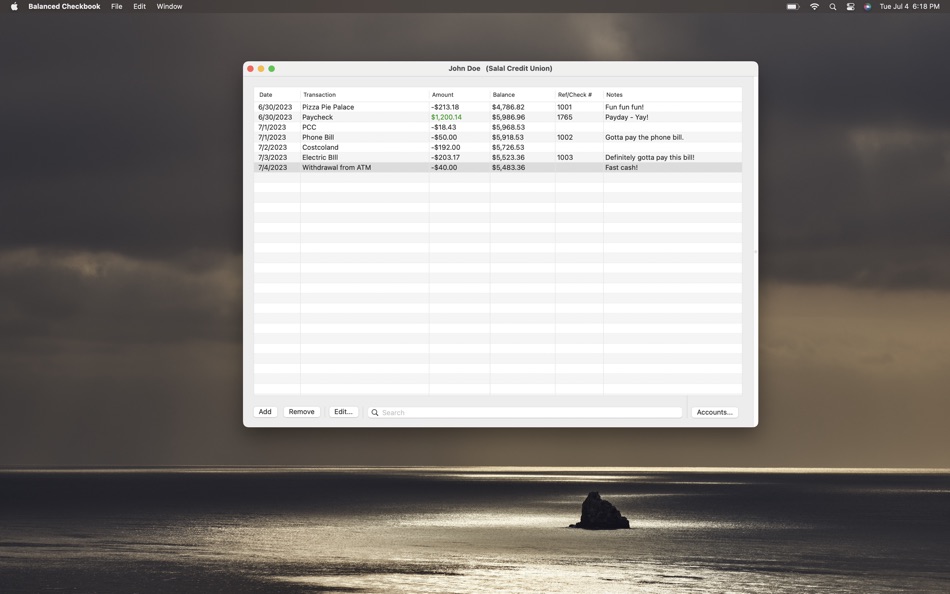This screenshot has width=950, height=594.
Task: Click check number 1001
Action: click(564, 107)
